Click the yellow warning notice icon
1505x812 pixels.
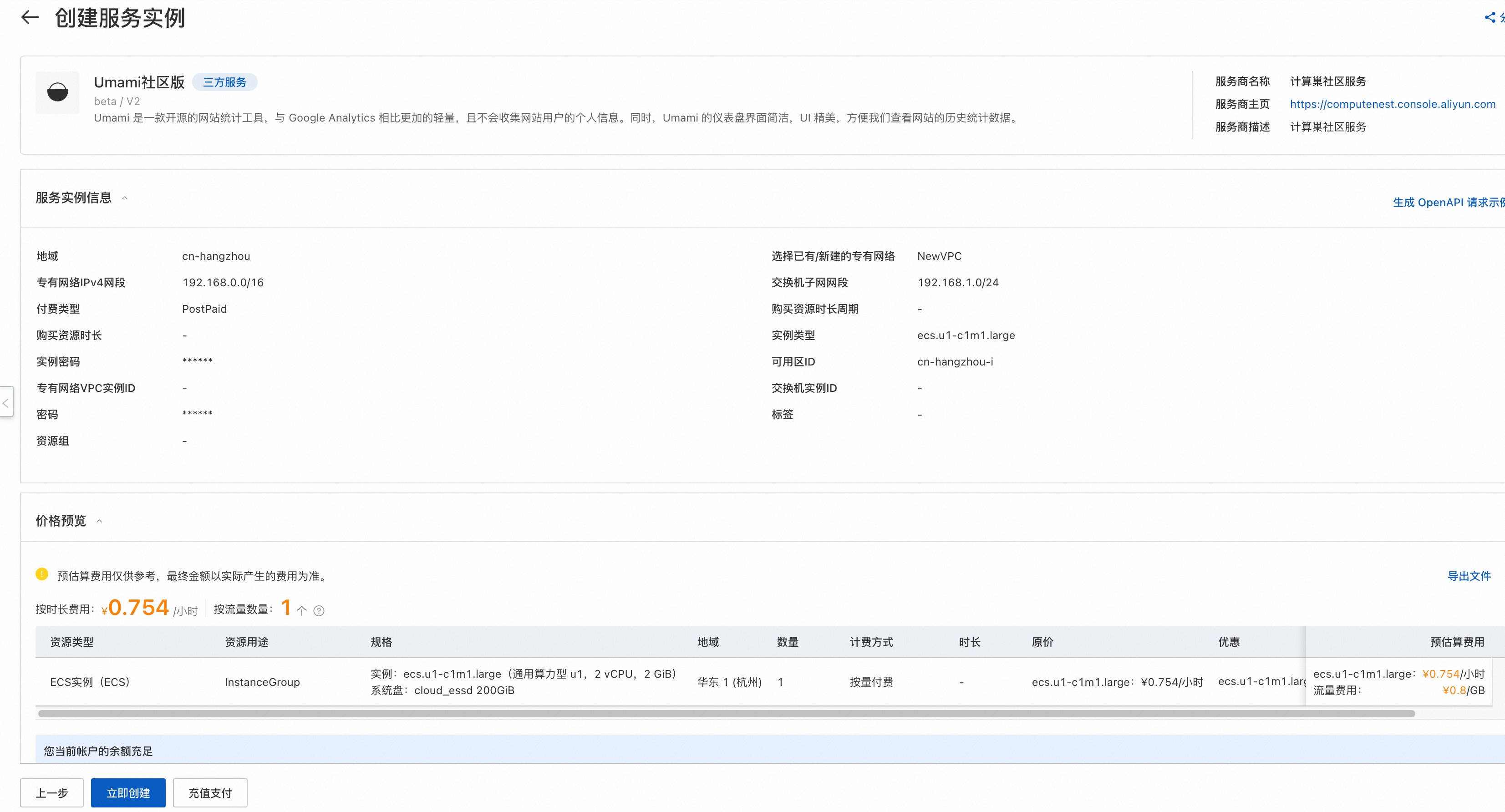[x=42, y=574]
